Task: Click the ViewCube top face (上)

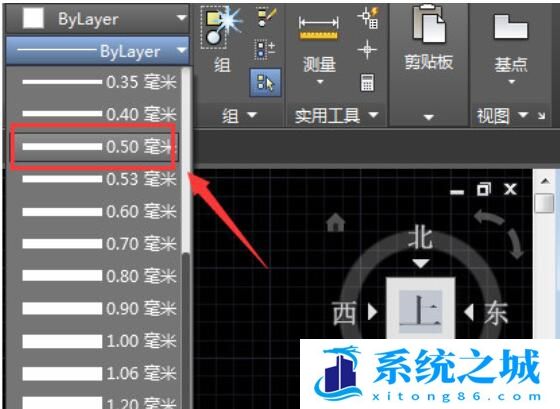Action: click(x=420, y=308)
